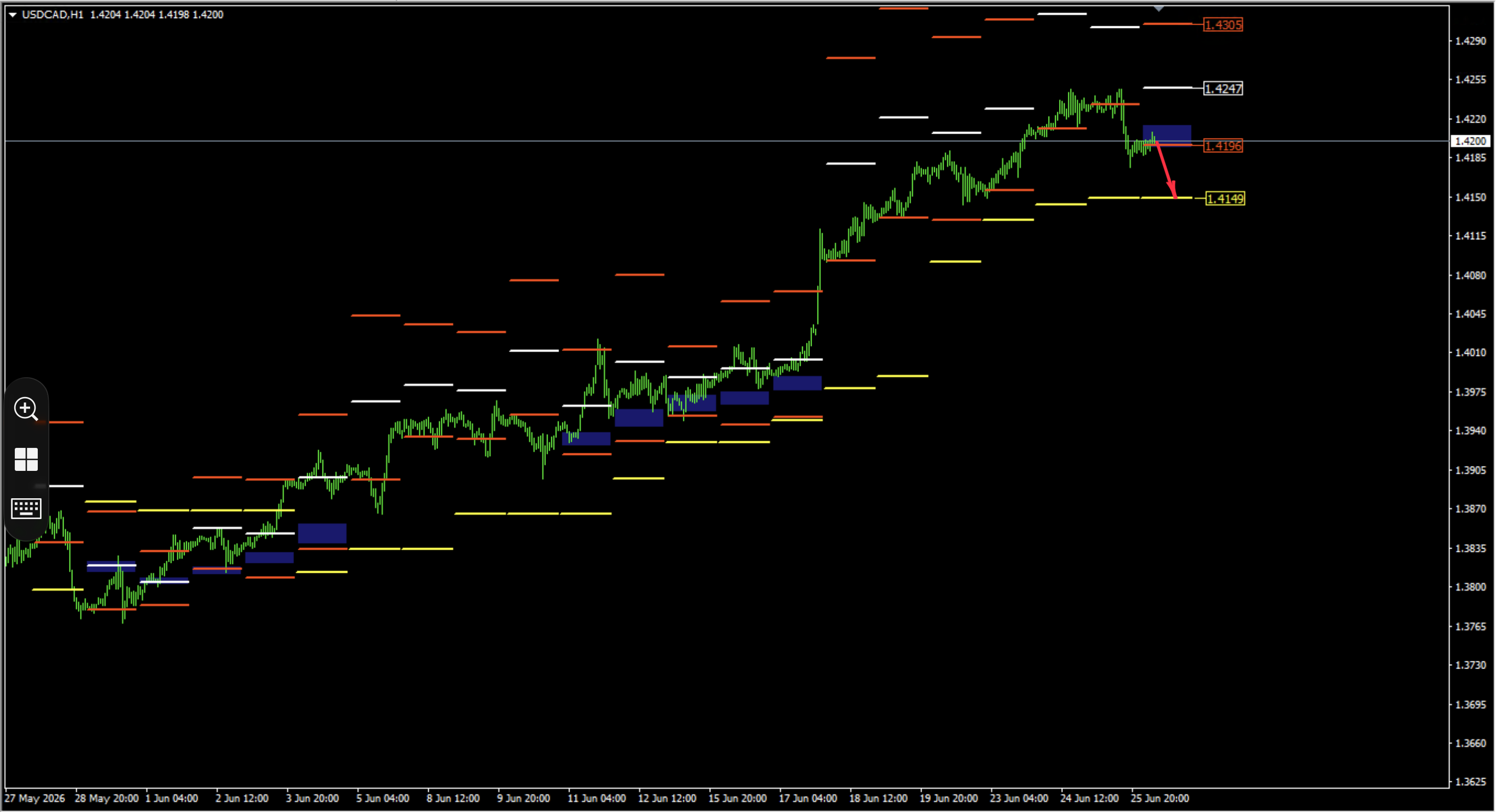Click the 1.4255 price axis value

(x=1470, y=79)
